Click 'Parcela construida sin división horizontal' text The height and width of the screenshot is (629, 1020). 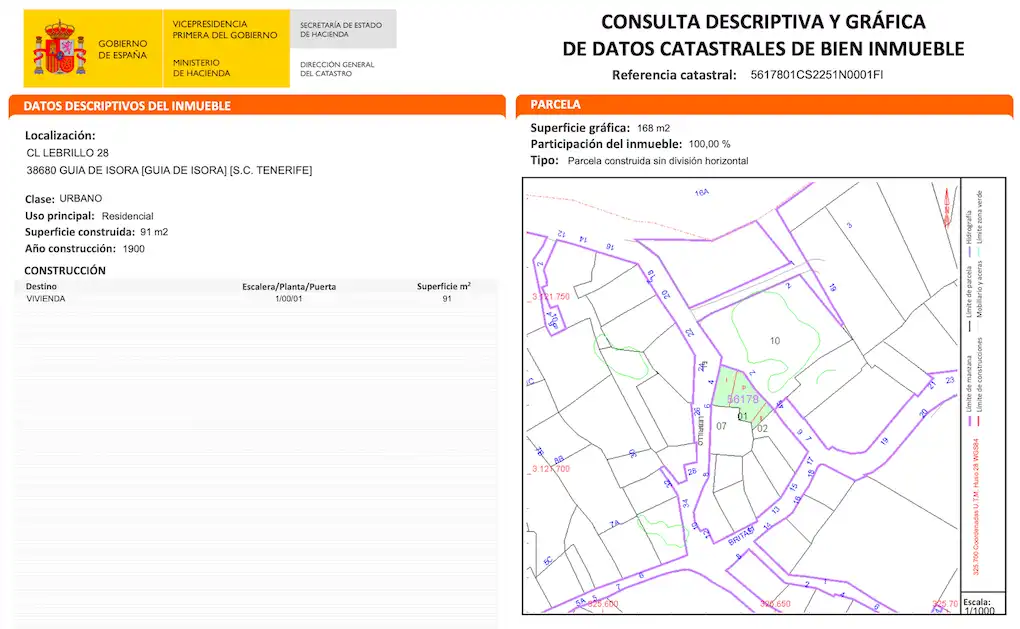click(x=658, y=161)
